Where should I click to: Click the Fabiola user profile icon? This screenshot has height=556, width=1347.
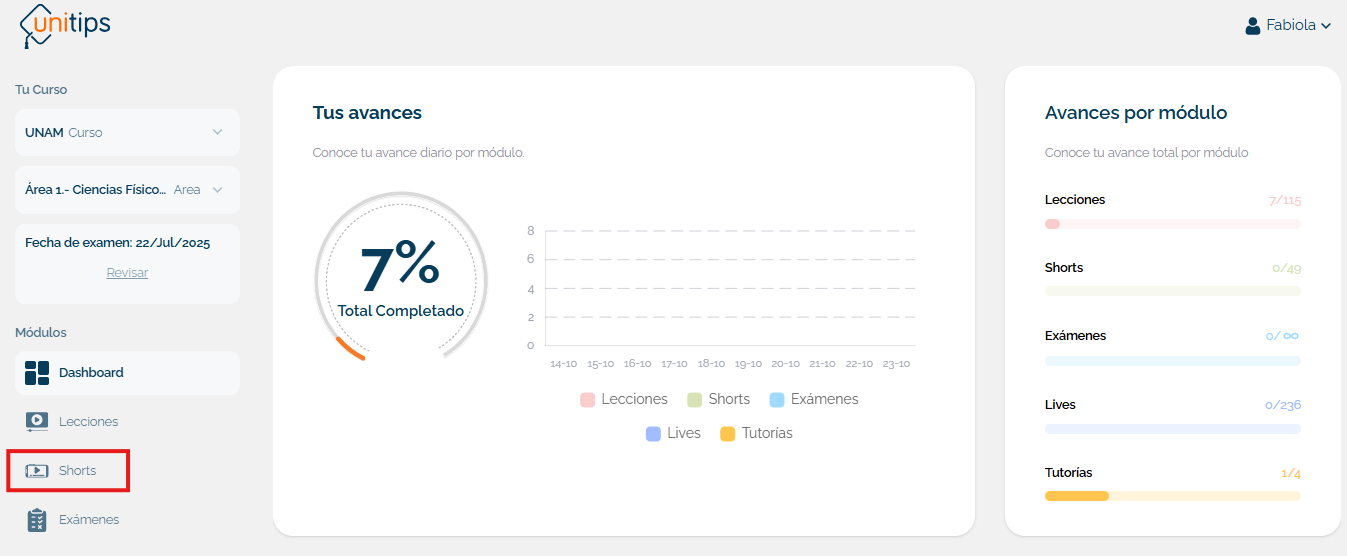1252,26
